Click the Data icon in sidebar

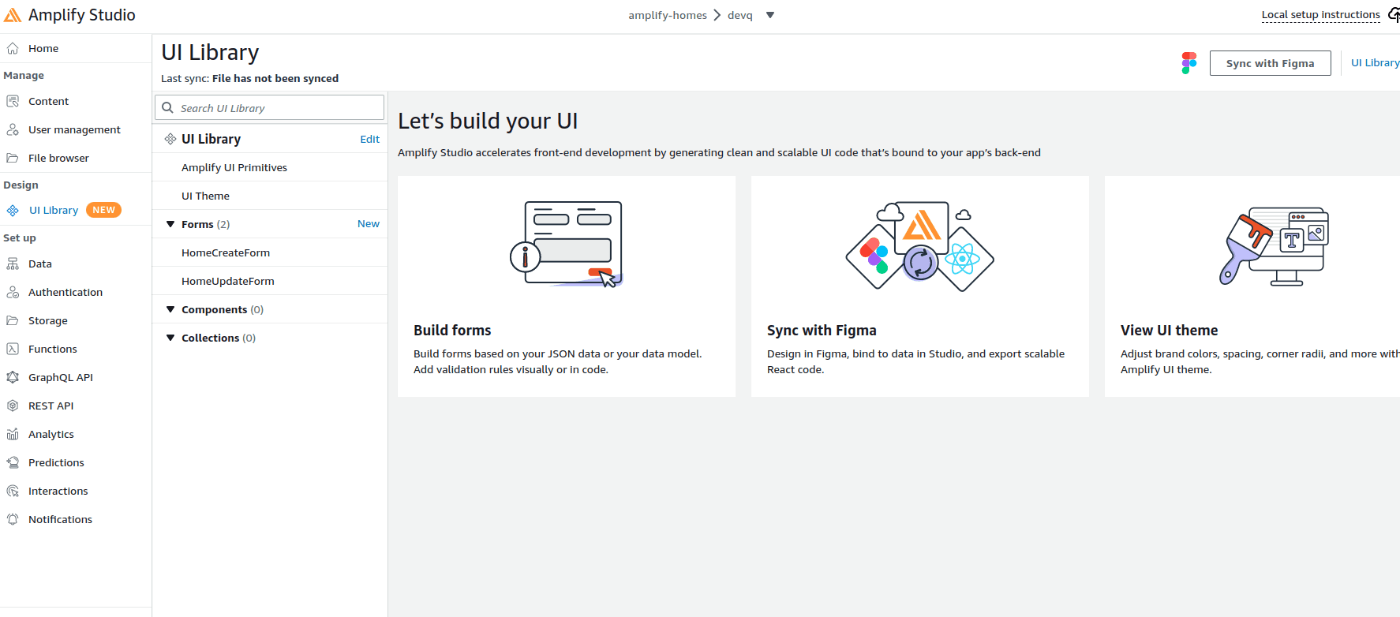[12, 264]
